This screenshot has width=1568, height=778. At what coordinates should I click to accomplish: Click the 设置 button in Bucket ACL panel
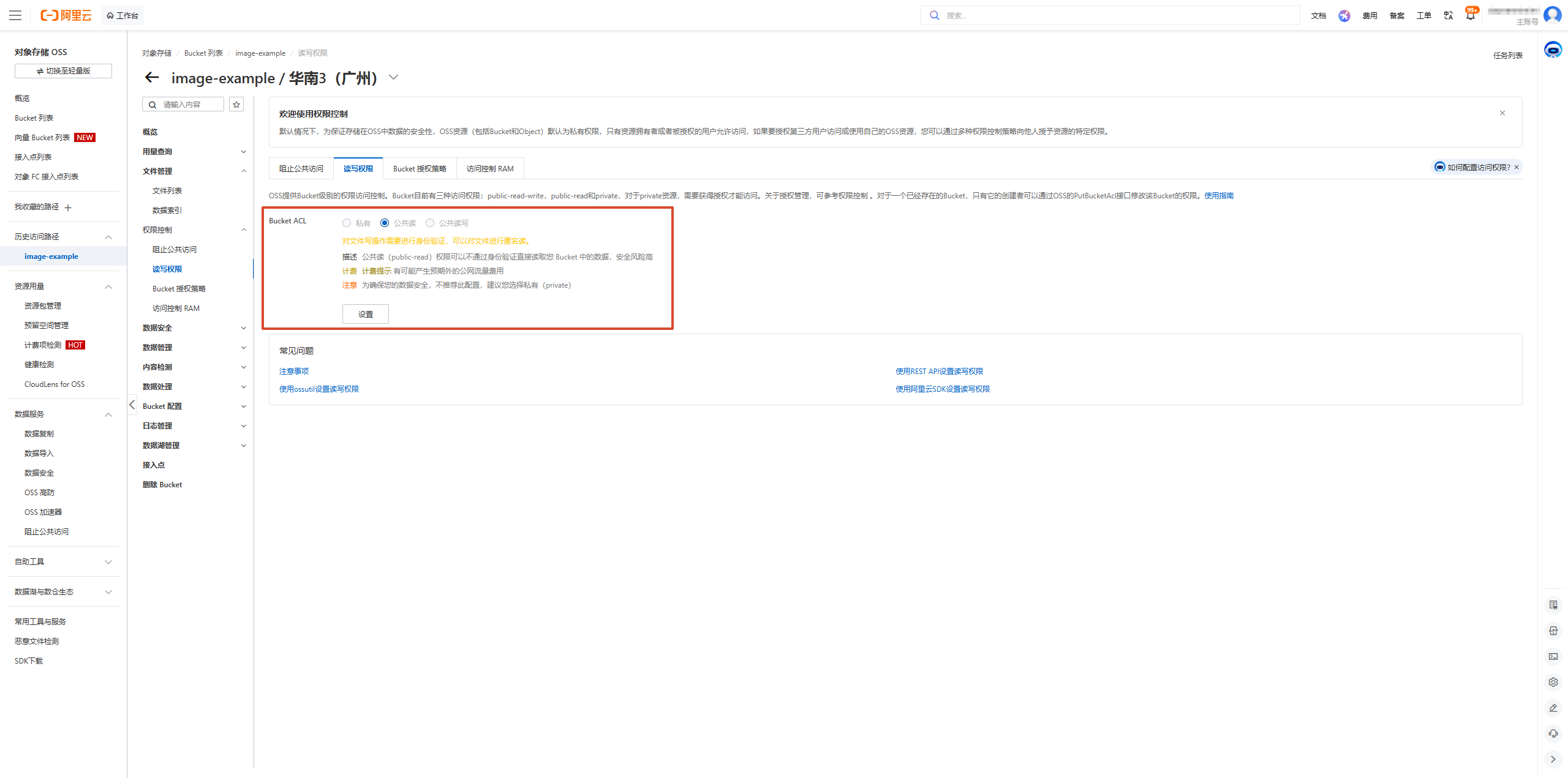(365, 313)
